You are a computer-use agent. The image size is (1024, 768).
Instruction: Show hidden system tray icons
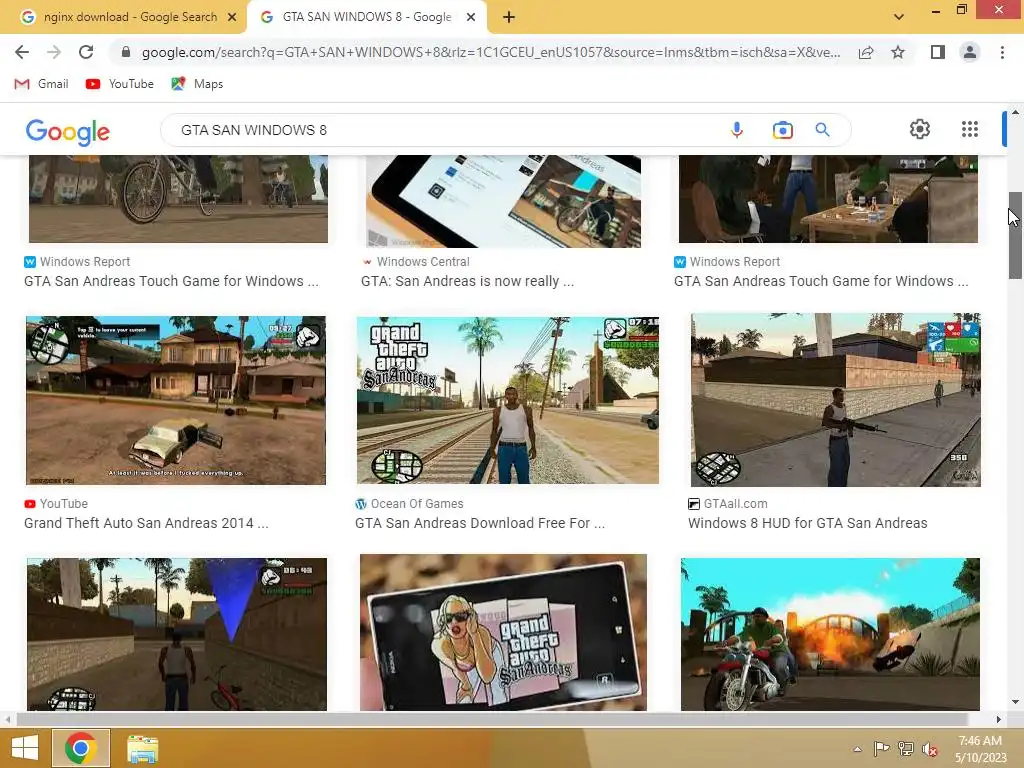click(857, 748)
